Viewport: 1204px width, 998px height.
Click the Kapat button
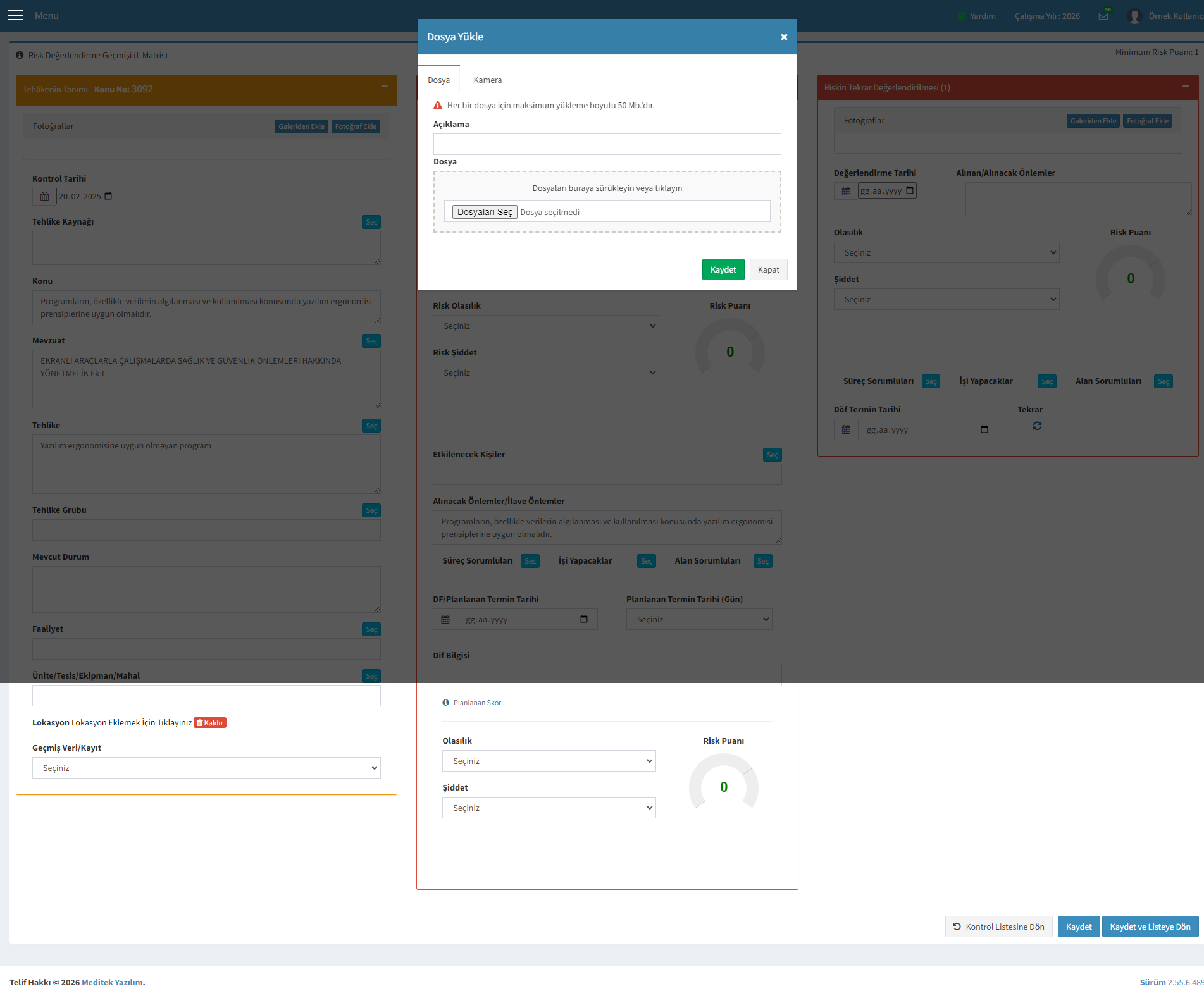click(x=769, y=269)
